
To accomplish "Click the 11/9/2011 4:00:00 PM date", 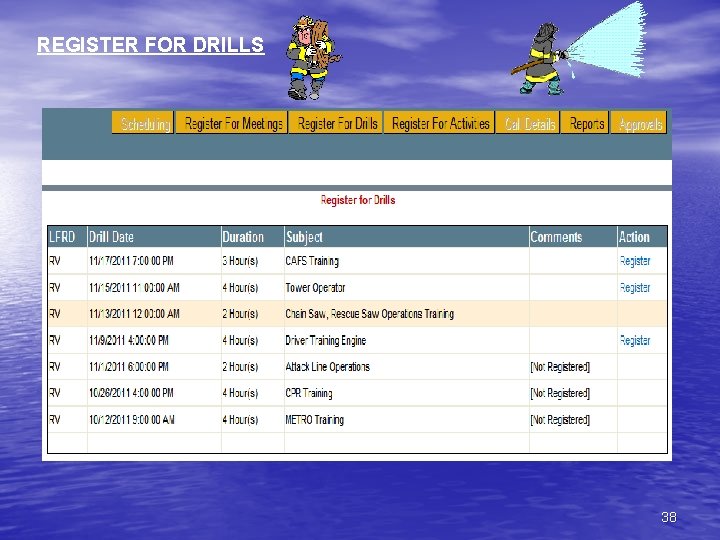I will tap(129, 340).
